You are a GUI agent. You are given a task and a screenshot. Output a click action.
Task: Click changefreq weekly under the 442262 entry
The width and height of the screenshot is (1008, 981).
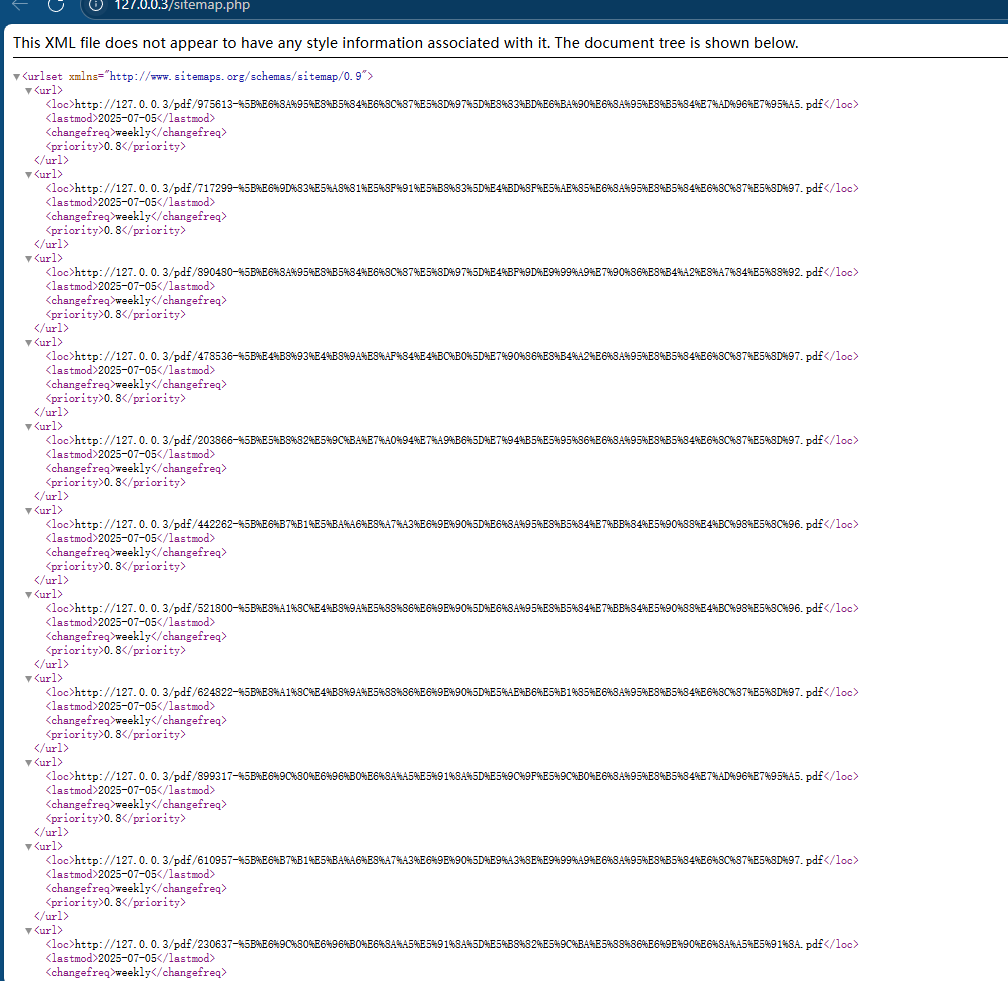pos(136,552)
